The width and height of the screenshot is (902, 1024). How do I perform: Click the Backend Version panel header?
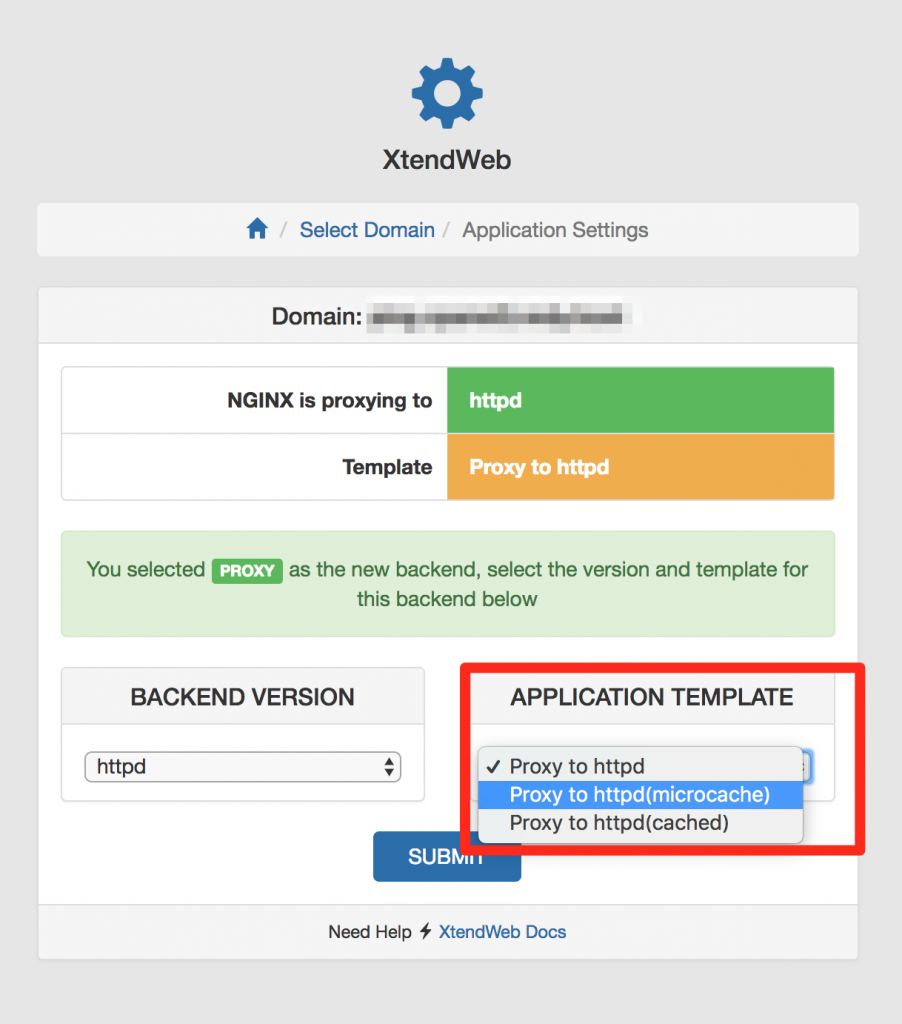point(242,697)
